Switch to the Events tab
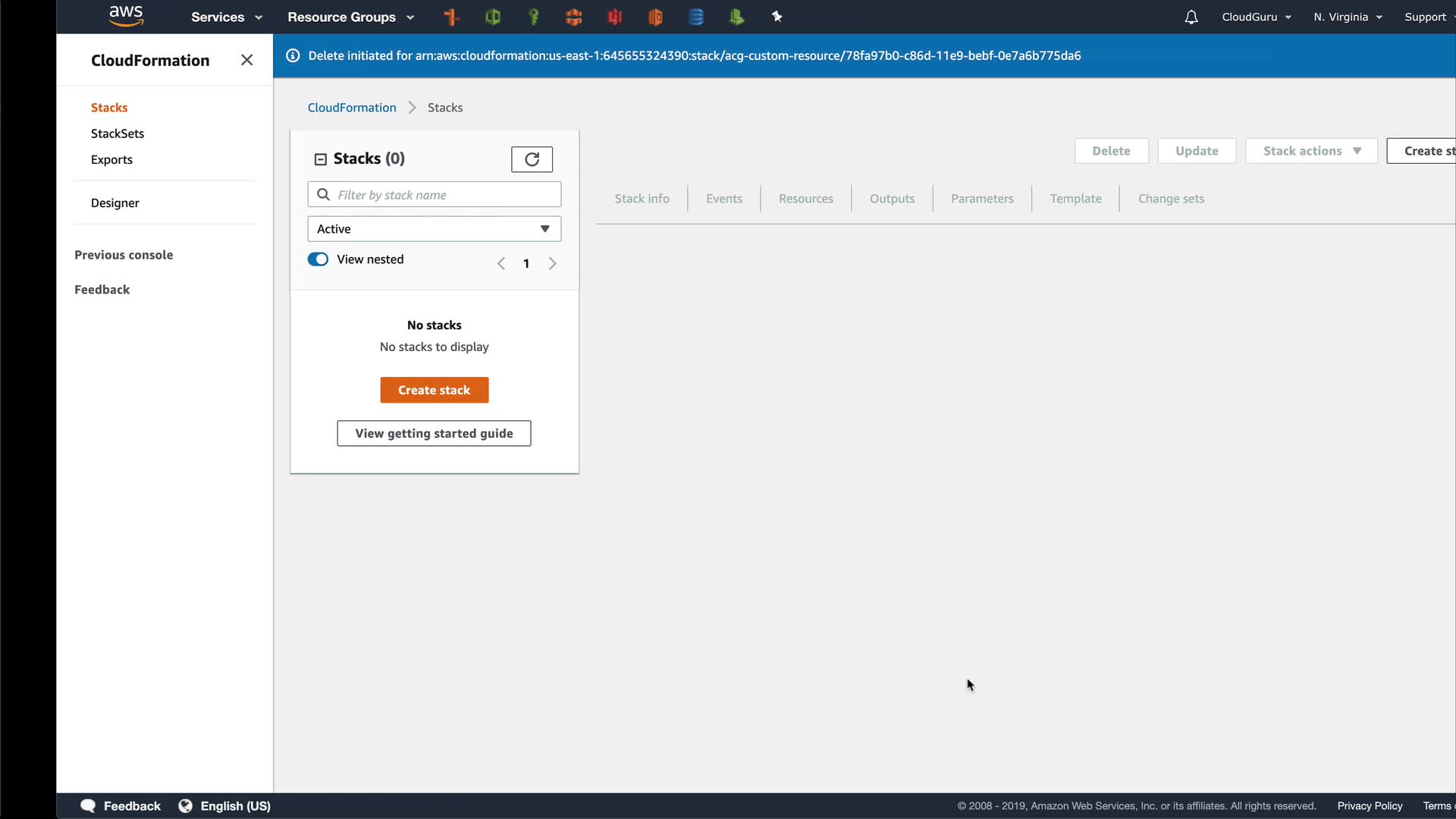Screen dimensions: 1456x819 (x=723, y=199)
